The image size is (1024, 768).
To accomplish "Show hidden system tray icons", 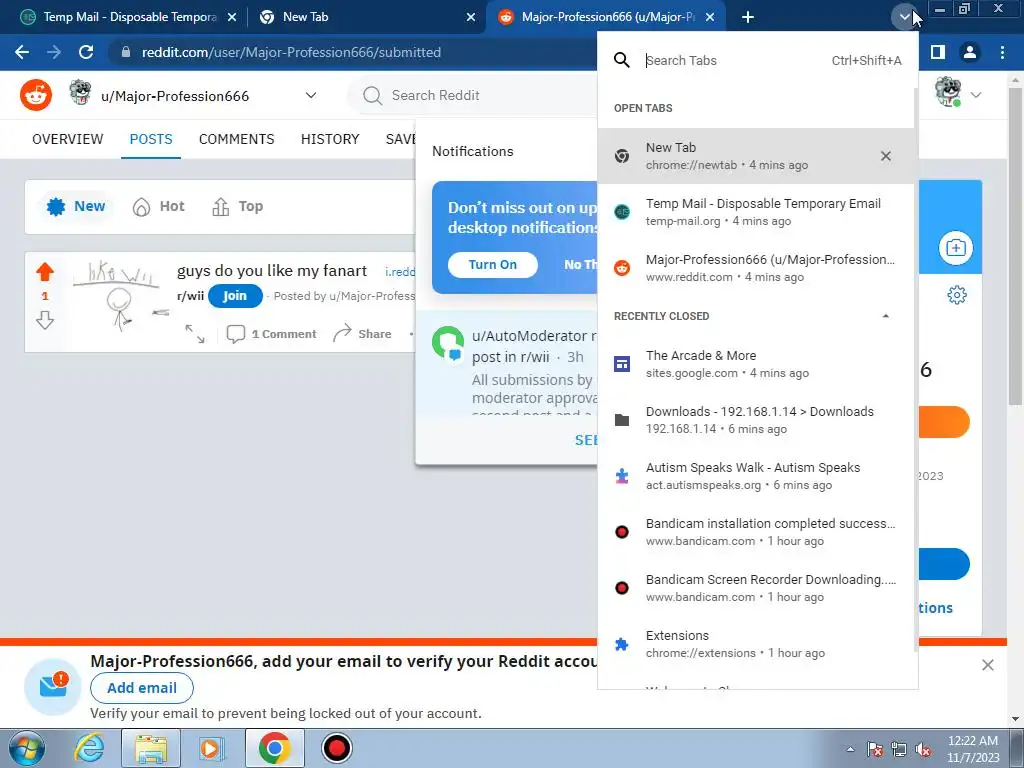I will 850,749.
